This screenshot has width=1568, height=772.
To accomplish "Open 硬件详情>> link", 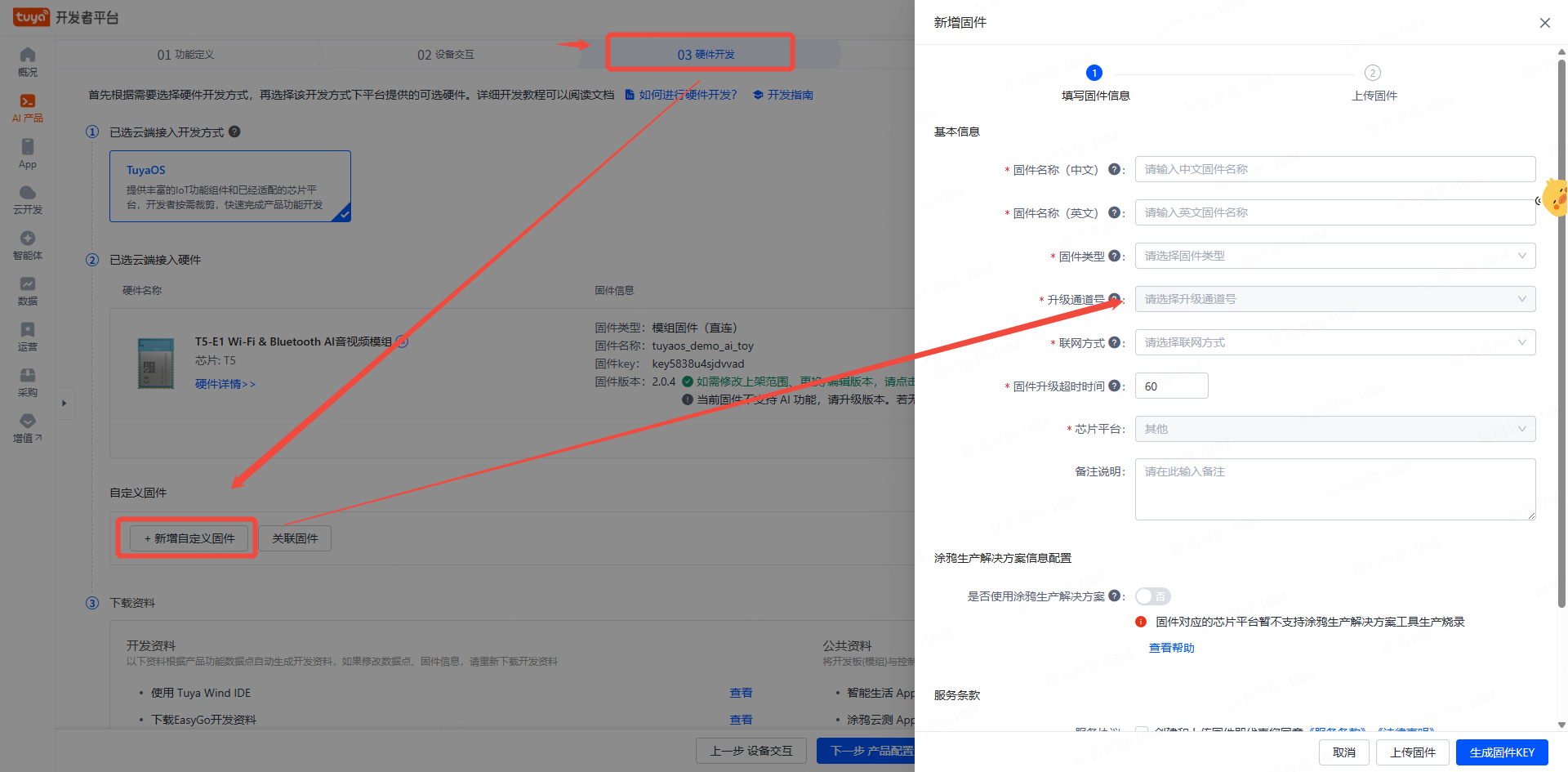I will click(225, 384).
